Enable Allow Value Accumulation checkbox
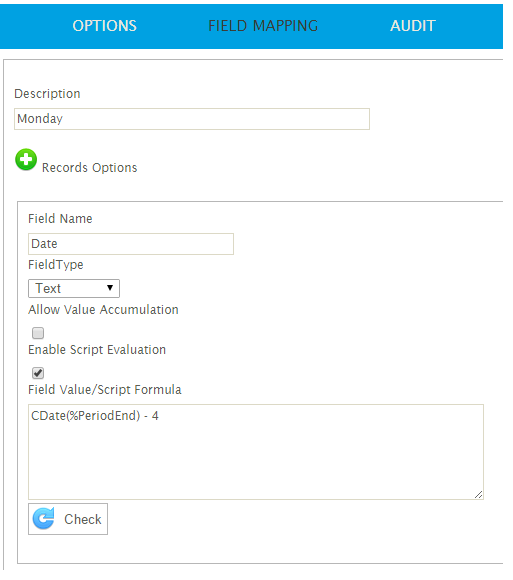The width and height of the screenshot is (513, 580). point(38,333)
